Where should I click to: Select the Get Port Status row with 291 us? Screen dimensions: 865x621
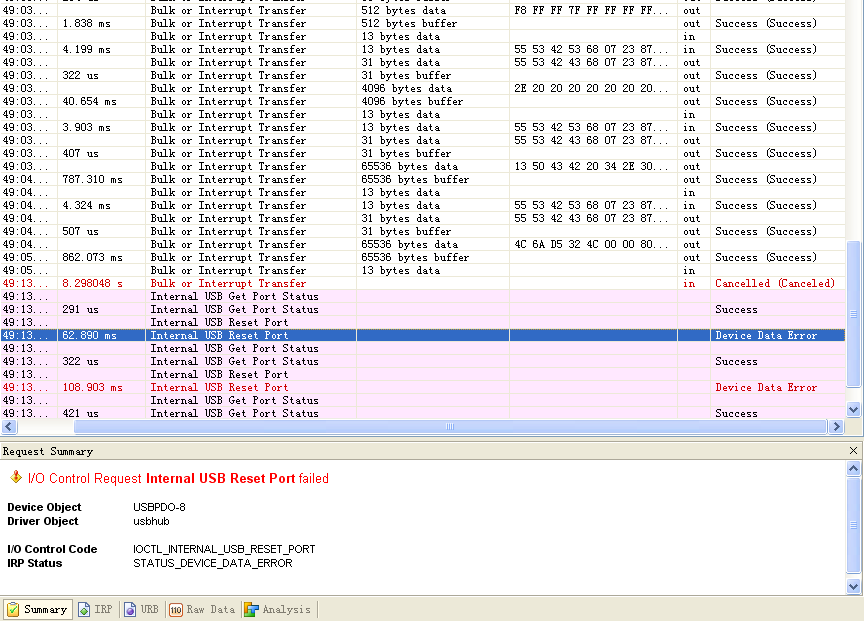pyautogui.click(x=423, y=309)
